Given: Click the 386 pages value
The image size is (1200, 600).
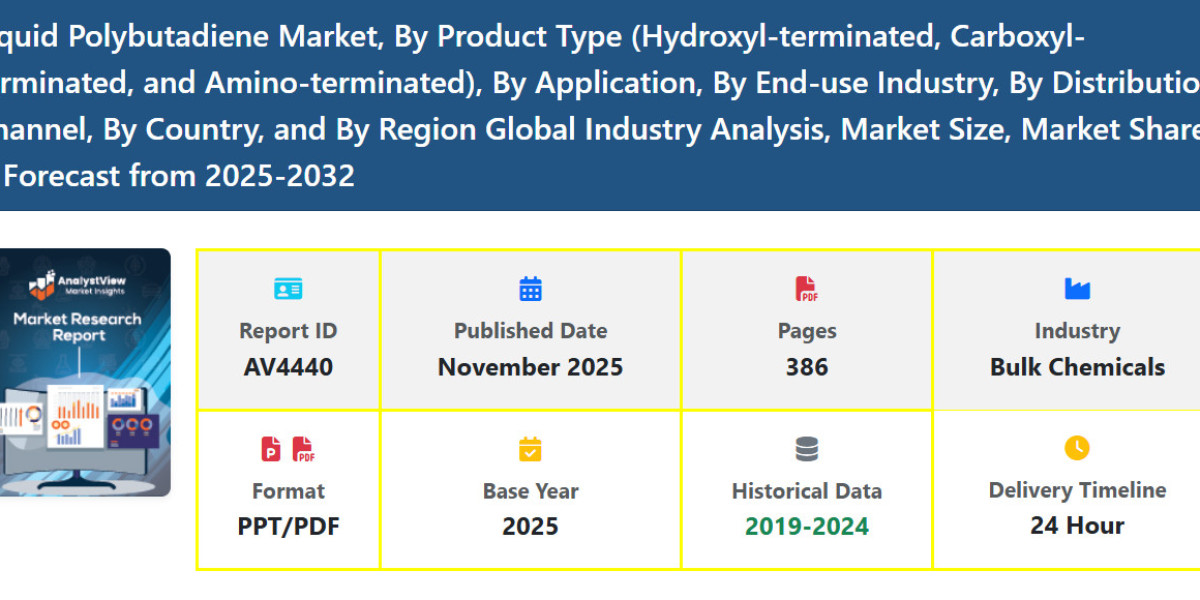Looking at the screenshot, I should tap(806, 366).
